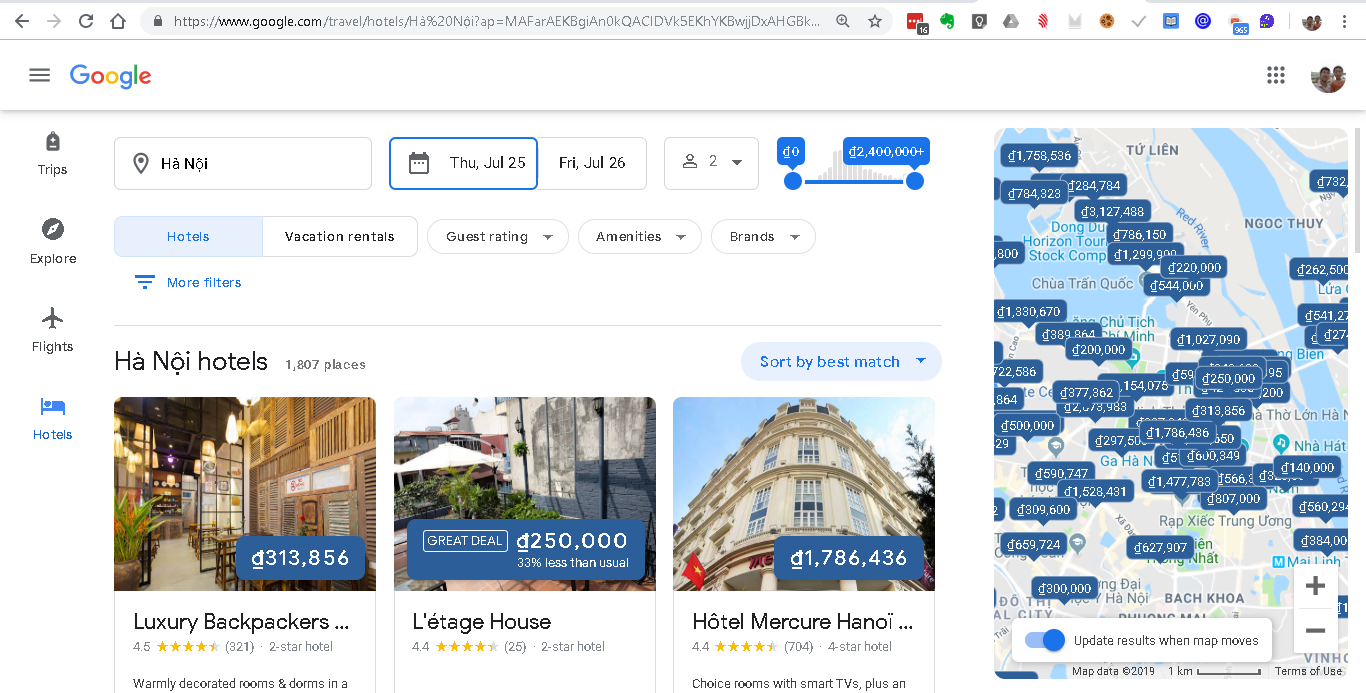Zoom in on the map
The height and width of the screenshot is (693, 1366).
[x=1315, y=586]
